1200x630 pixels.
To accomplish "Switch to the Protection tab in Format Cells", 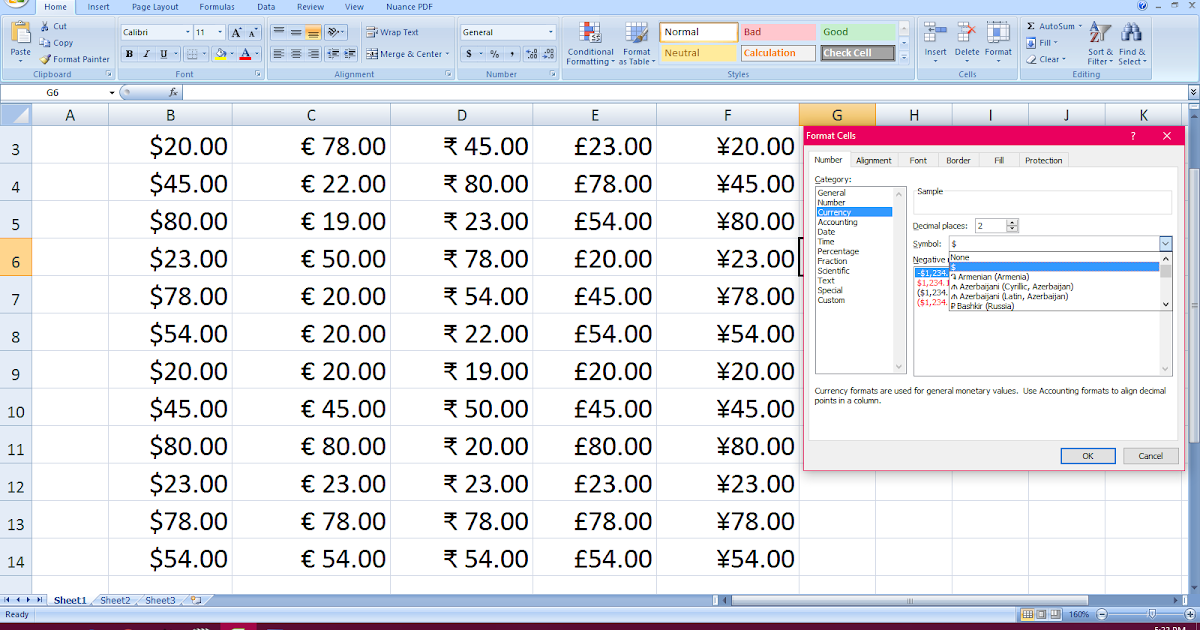I will click(x=1043, y=160).
